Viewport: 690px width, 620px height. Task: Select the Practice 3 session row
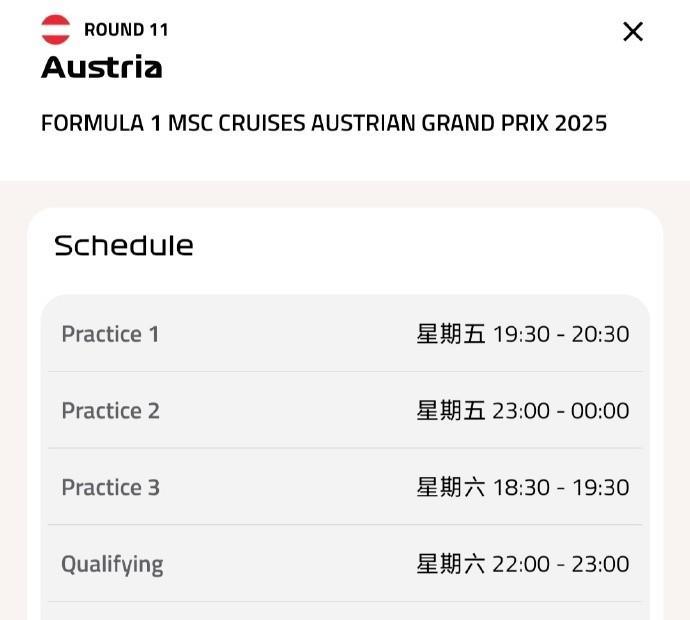(345, 487)
